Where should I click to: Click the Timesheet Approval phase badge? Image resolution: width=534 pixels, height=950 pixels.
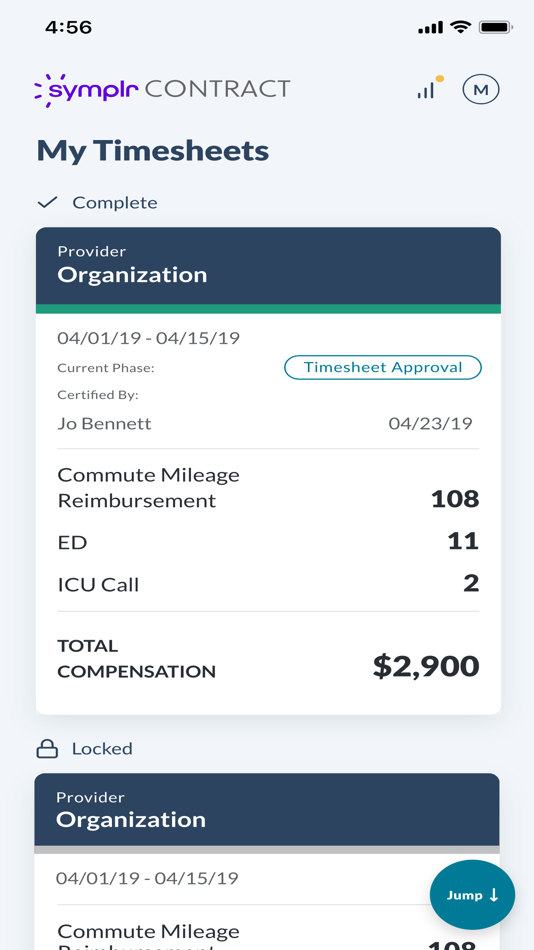point(383,367)
